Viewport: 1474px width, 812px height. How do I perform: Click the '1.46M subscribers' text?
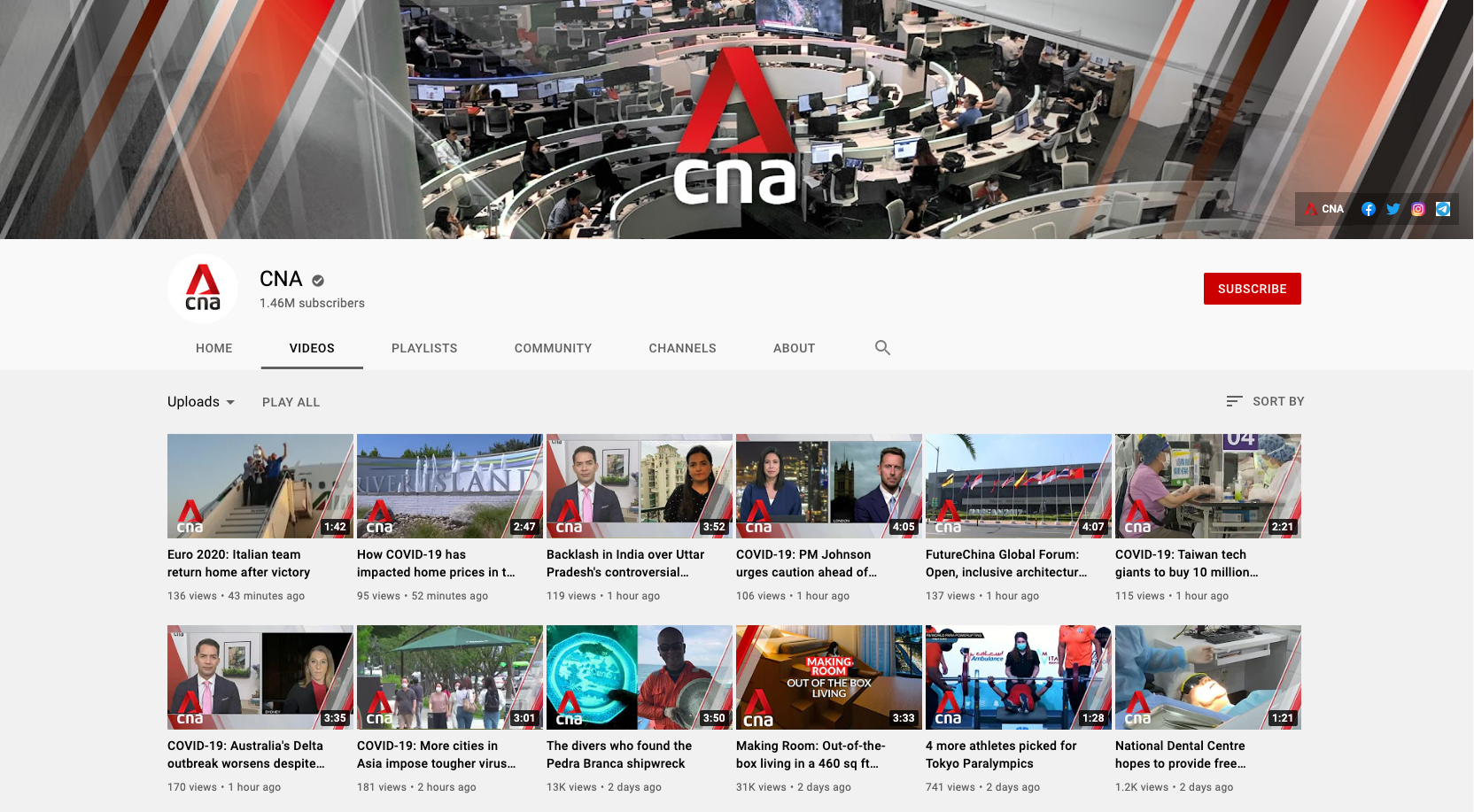[312, 303]
